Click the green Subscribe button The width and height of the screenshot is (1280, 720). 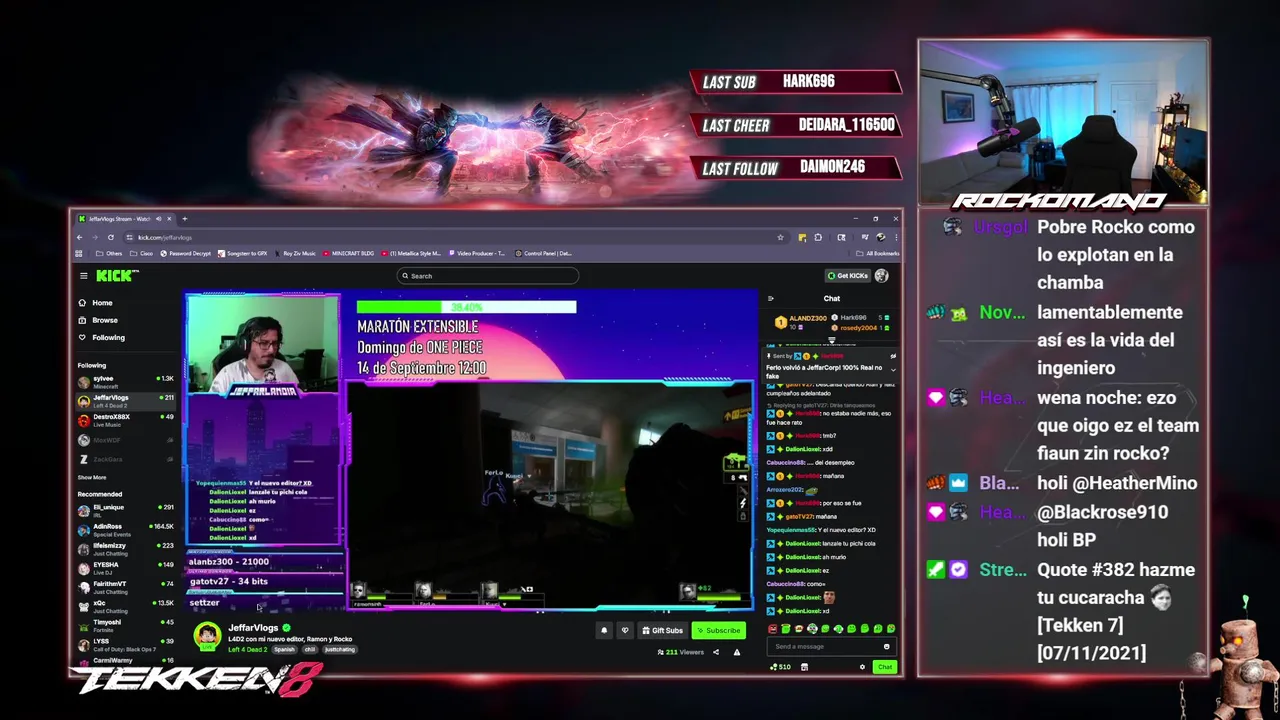click(x=718, y=630)
